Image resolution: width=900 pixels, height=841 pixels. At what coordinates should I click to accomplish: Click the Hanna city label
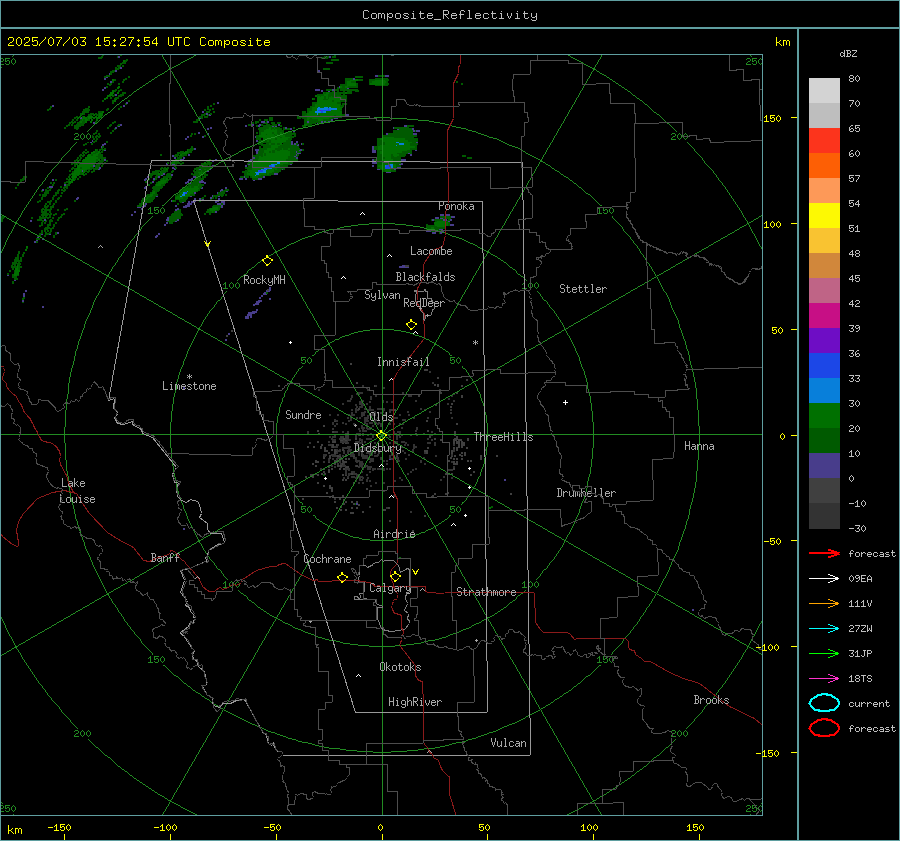(699, 446)
